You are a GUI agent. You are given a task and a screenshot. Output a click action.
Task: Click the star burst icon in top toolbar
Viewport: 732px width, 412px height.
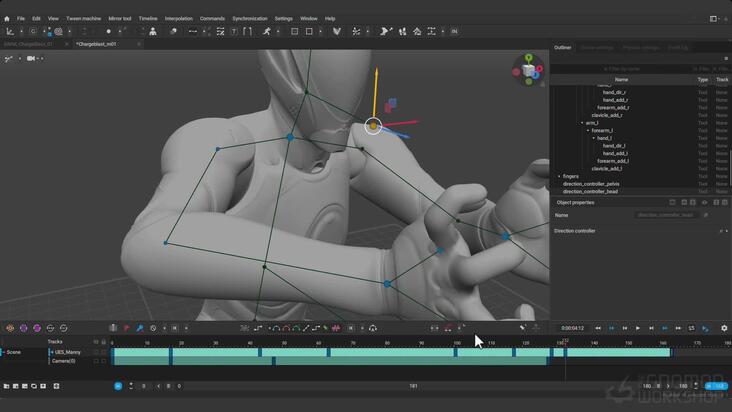356,32
